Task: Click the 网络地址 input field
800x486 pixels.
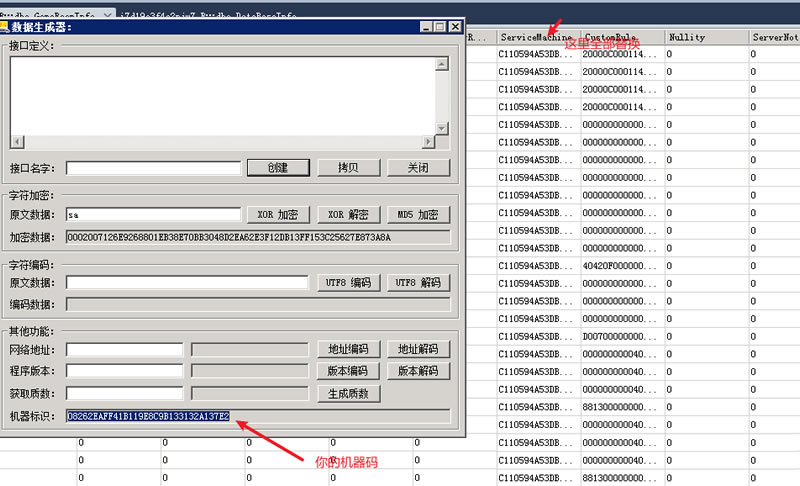Action: [x=124, y=349]
